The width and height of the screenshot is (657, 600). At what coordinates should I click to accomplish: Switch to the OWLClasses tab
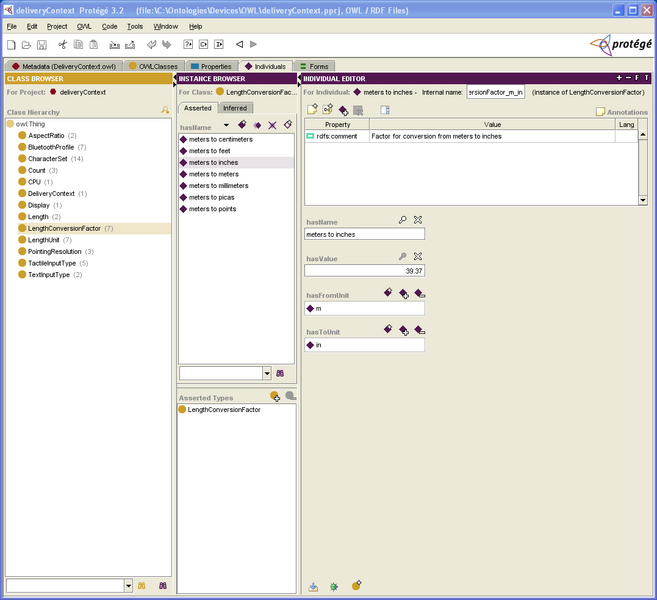click(154, 66)
